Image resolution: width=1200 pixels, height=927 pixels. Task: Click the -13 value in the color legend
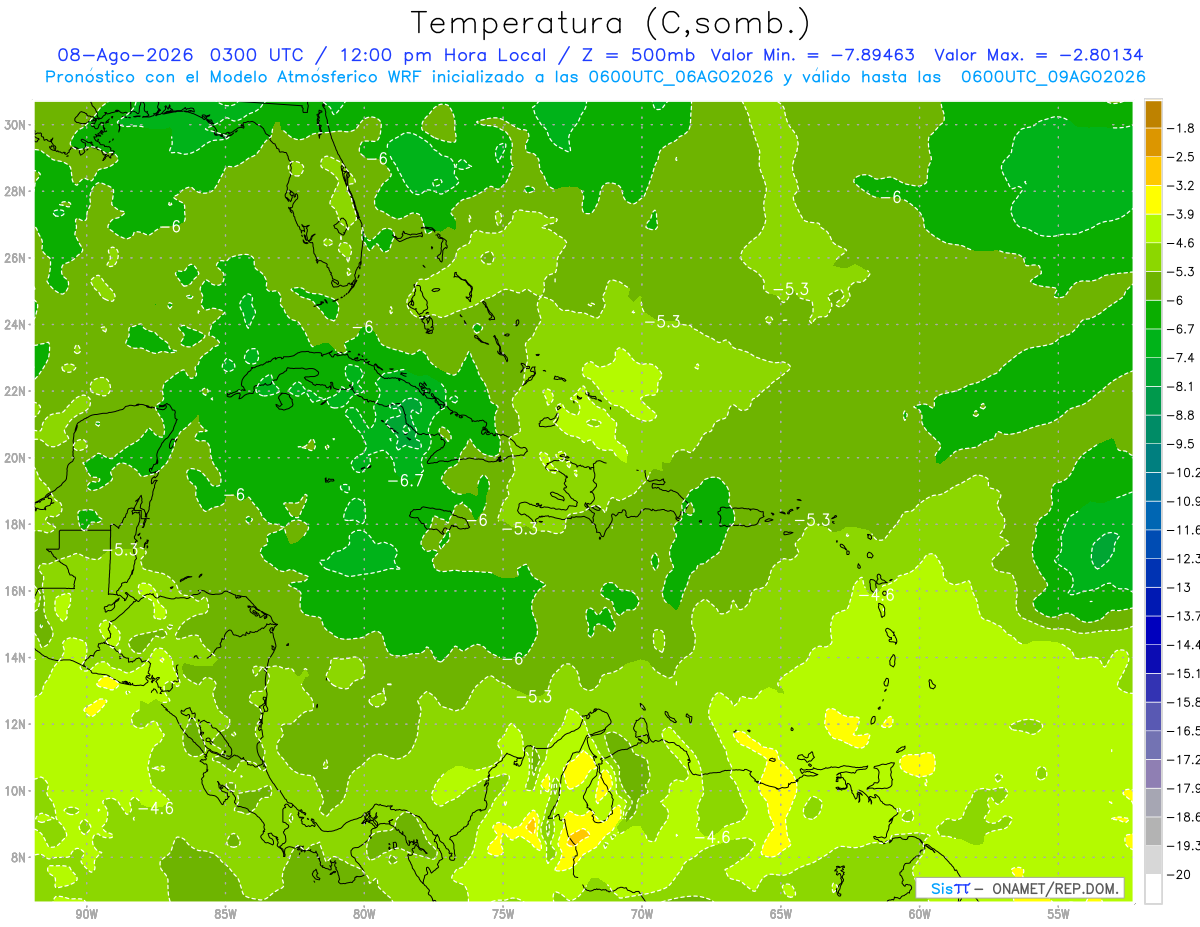pyautogui.click(x=1178, y=587)
